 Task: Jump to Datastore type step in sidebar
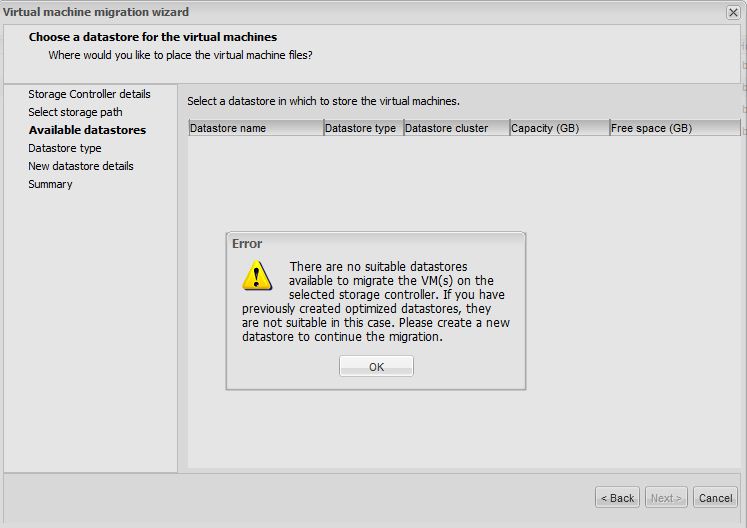click(65, 148)
